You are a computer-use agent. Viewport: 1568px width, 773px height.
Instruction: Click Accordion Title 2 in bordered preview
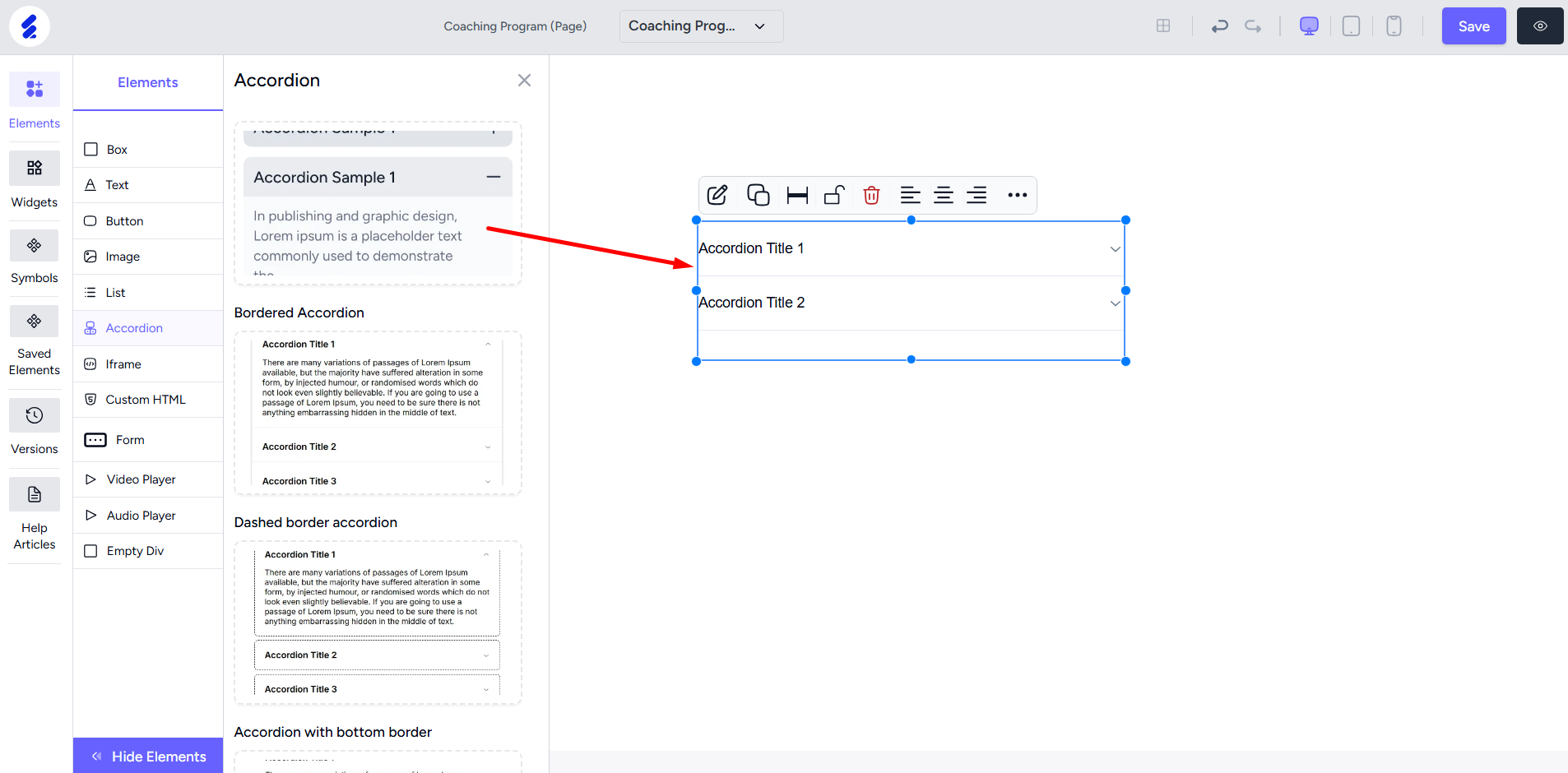click(299, 447)
